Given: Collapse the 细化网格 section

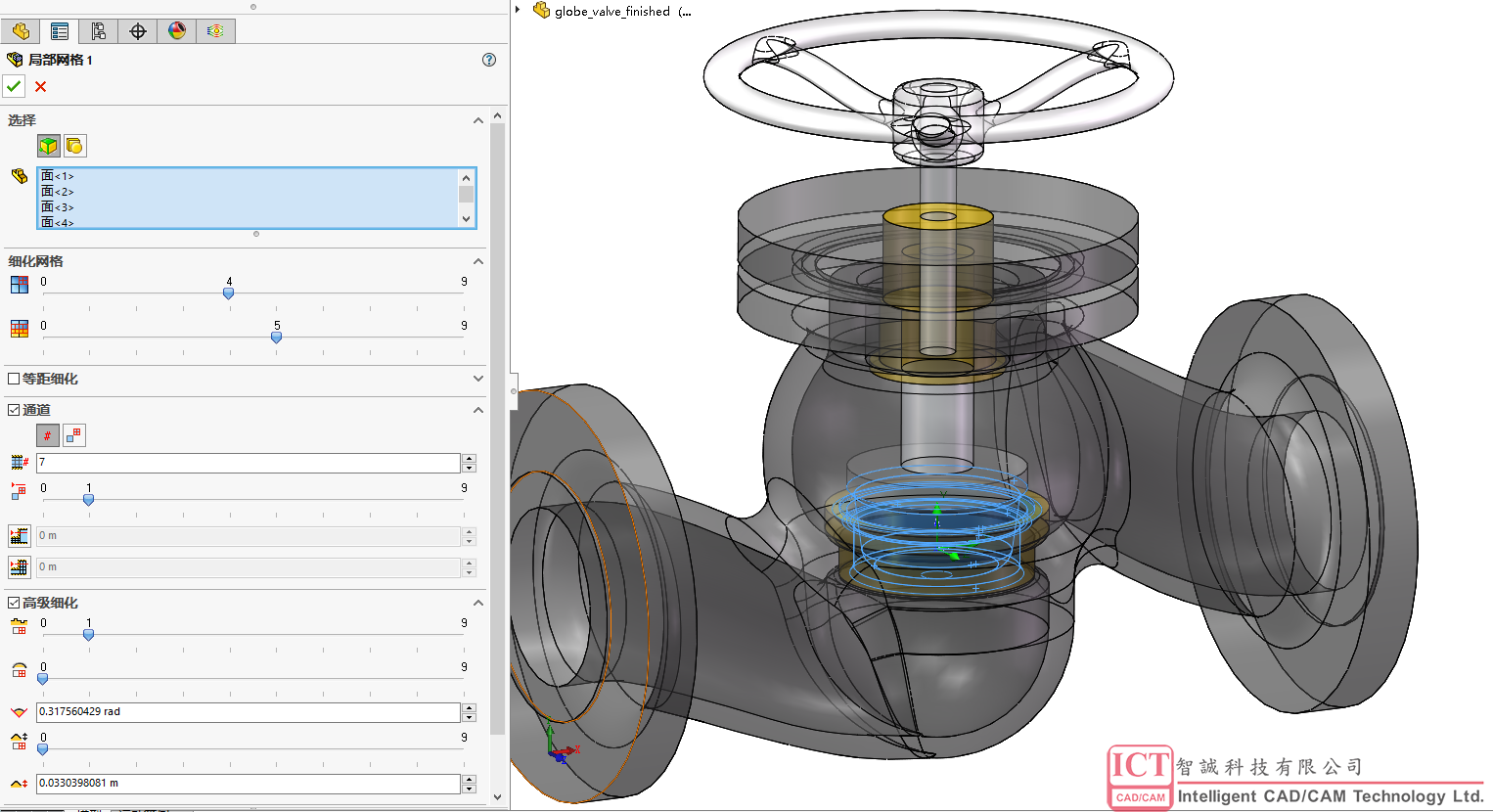Looking at the screenshot, I should (478, 261).
